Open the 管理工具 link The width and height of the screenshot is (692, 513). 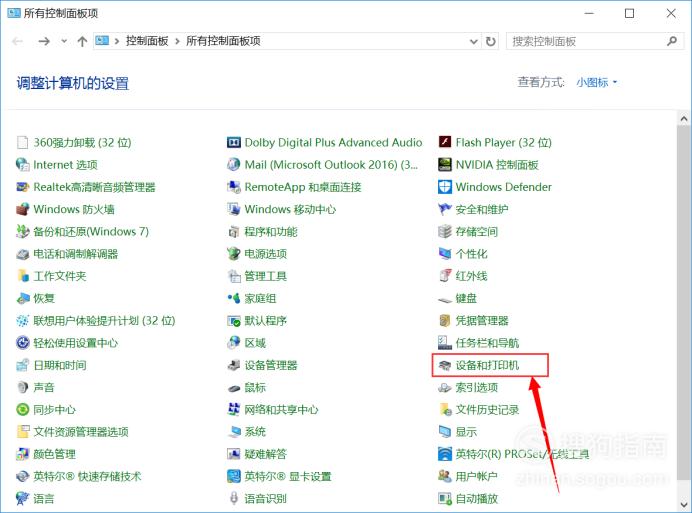pyautogui.click(x=266, y=276)
